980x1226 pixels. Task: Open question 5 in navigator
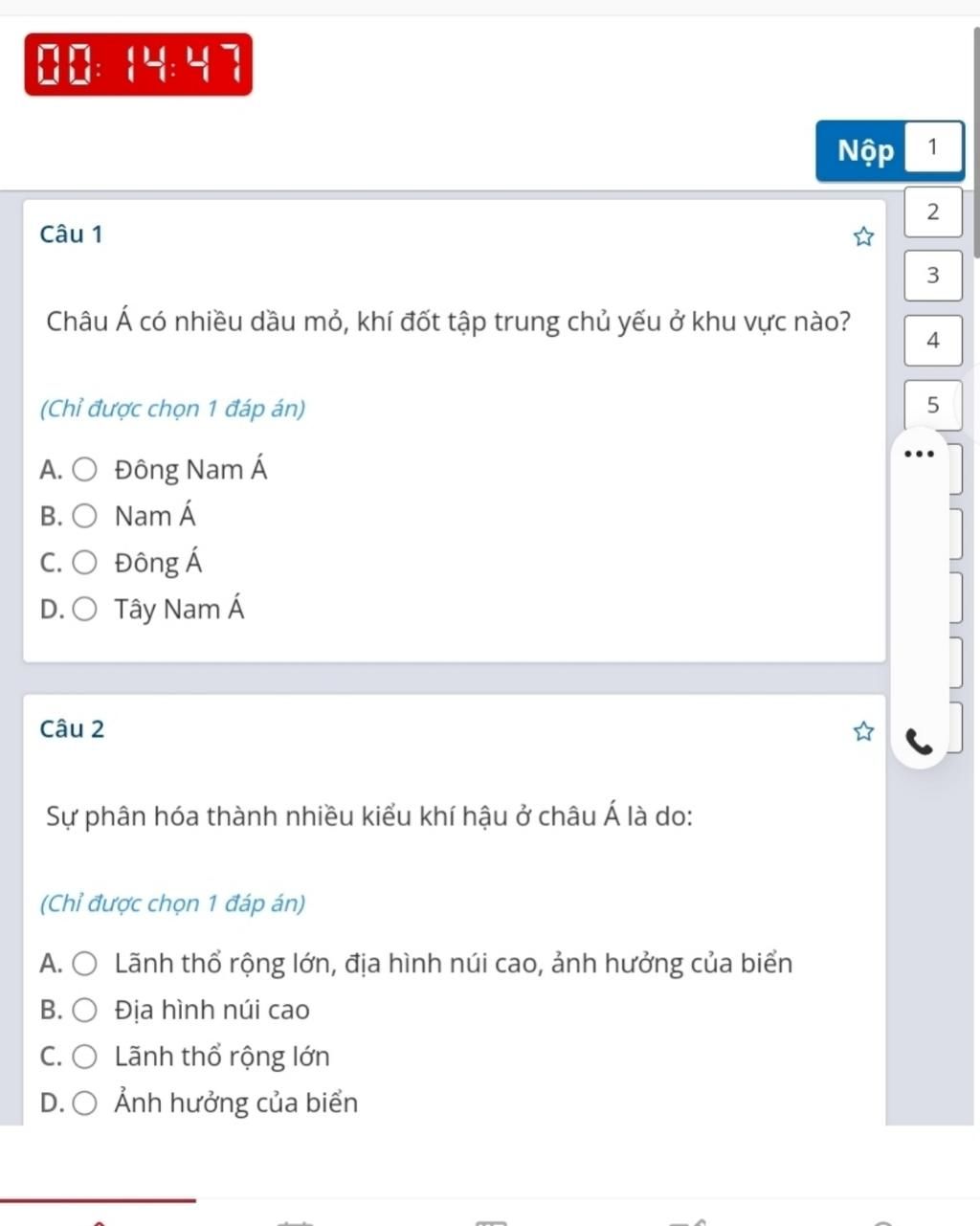(933, 405)
